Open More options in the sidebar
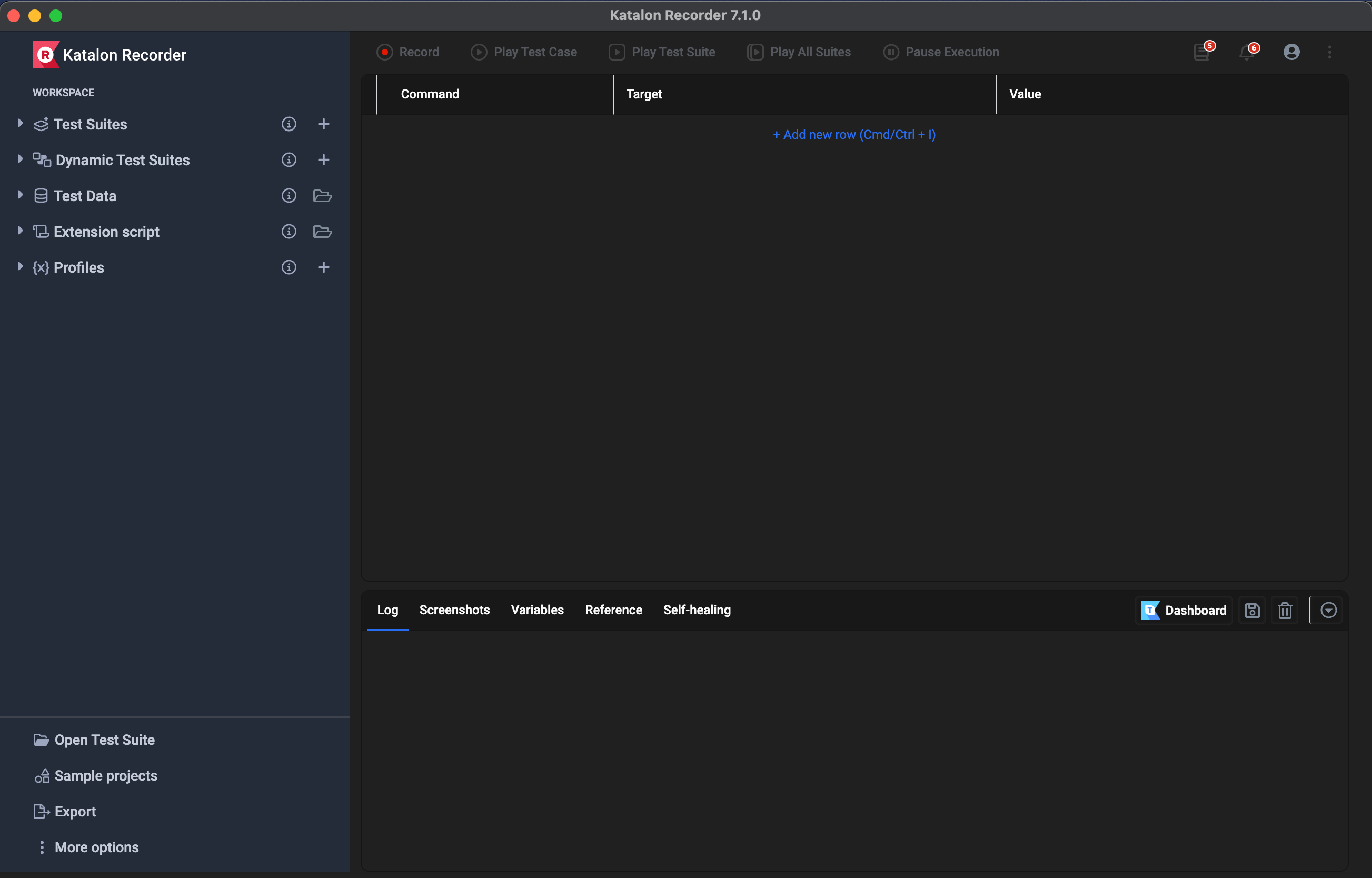 point(88,848)
